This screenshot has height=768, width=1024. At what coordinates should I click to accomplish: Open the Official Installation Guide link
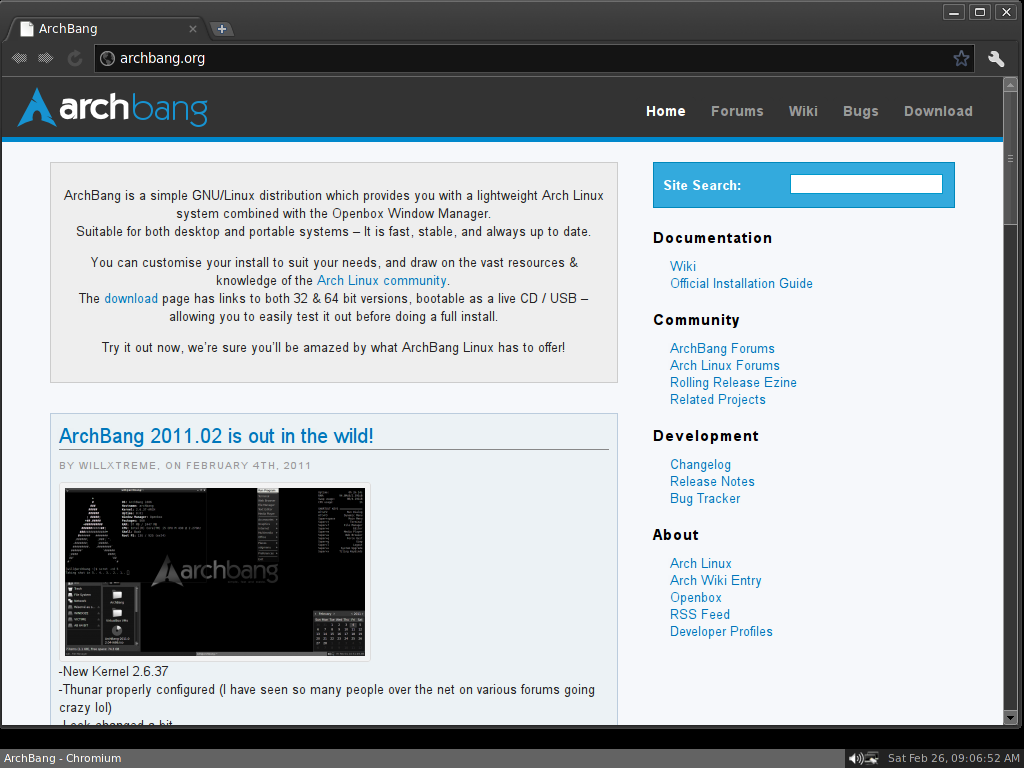741,283
